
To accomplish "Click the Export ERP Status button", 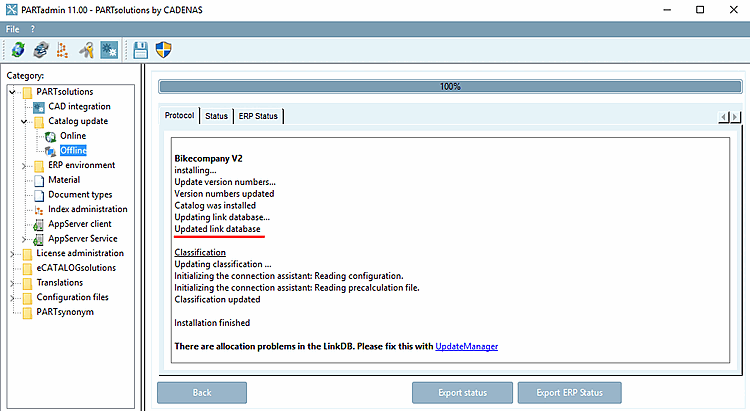I will (570, 393).
